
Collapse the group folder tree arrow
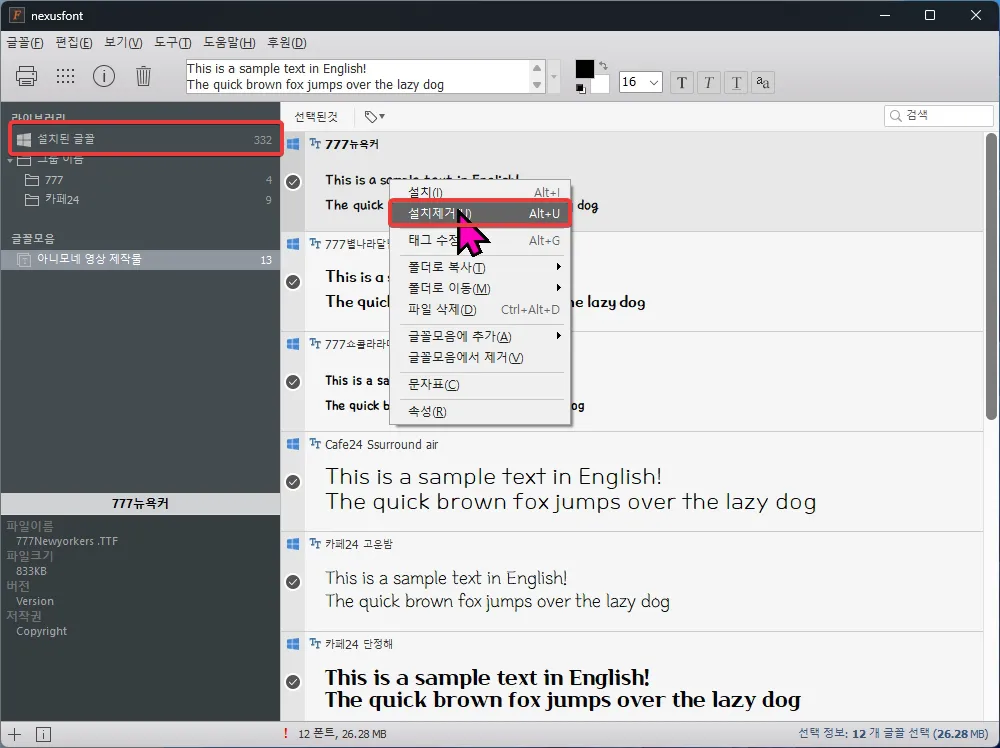pos(10,160)
